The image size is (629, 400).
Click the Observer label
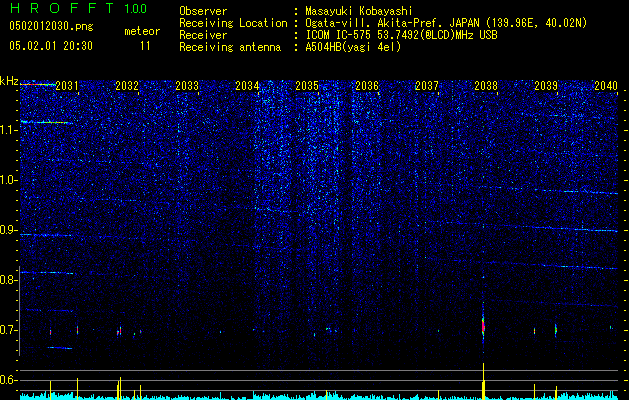click(x=203, y=11)
